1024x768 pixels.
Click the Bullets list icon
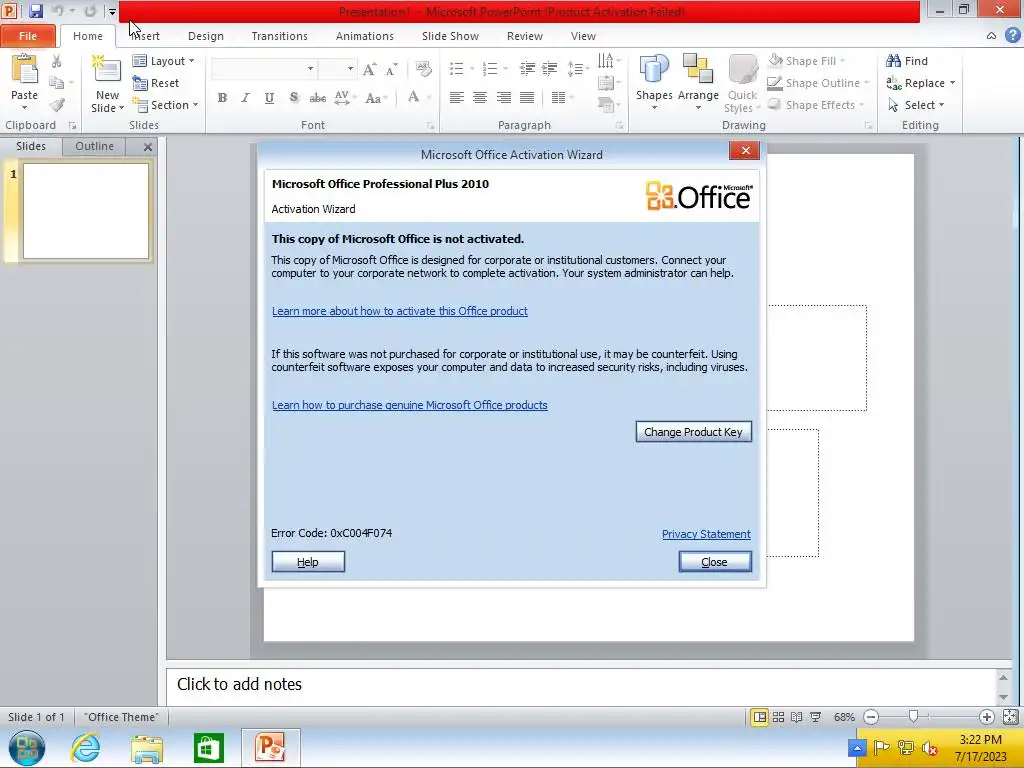click(456, 69)
